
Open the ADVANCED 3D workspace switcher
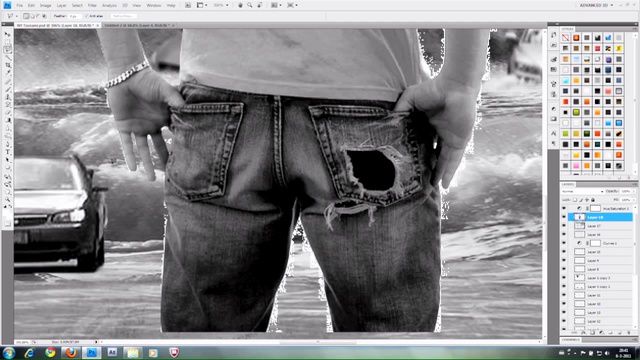pyautogui.click(x=596, y=5)
